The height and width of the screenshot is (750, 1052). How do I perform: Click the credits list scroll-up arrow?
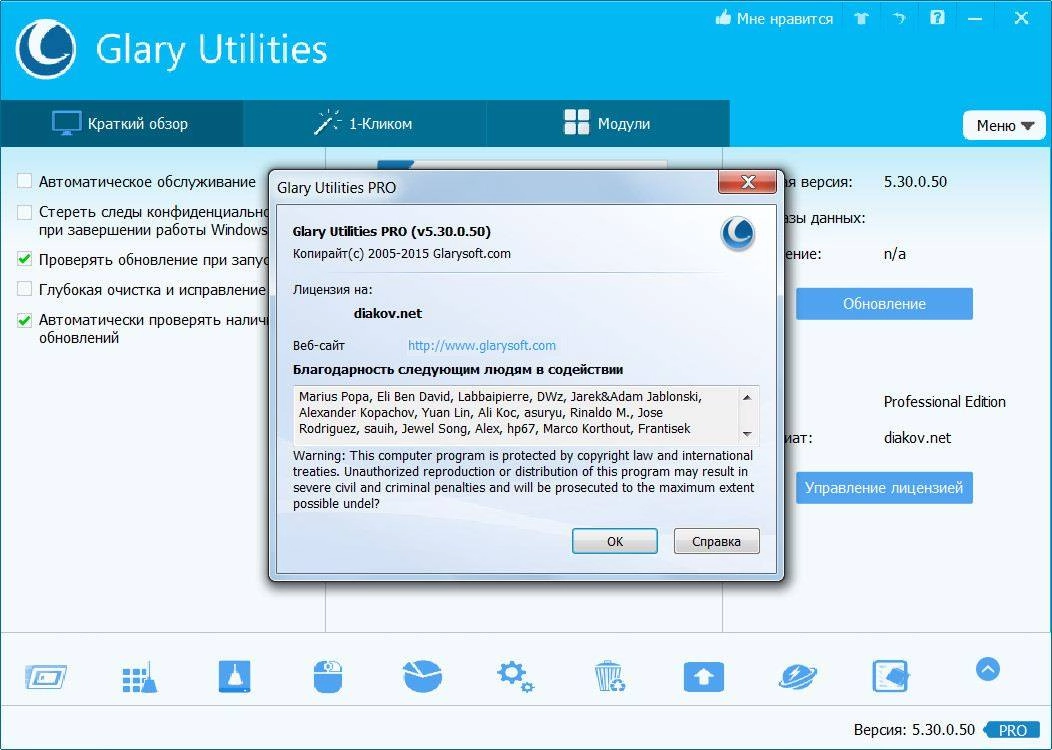click(x=747, y=397)
